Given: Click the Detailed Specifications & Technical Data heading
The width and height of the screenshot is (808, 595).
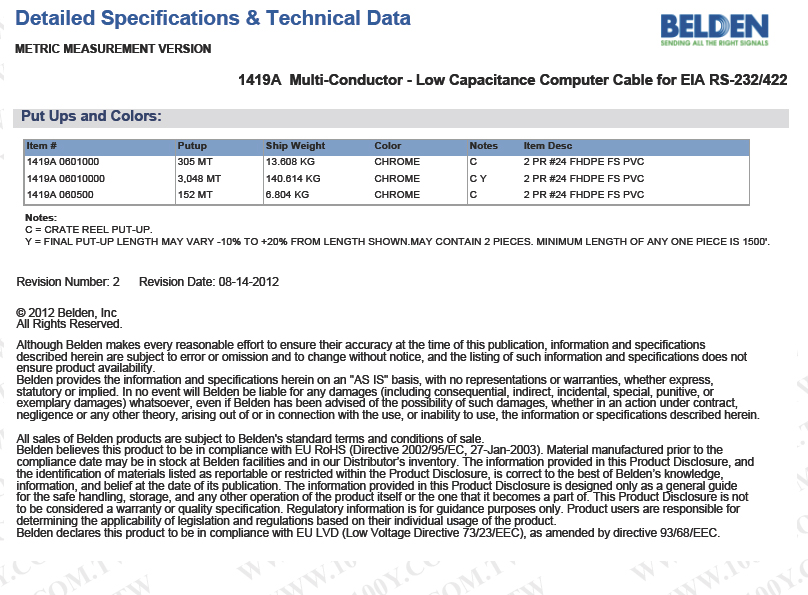Looking at the screenshot, I should pyautogui.click(x=214, y=19).
